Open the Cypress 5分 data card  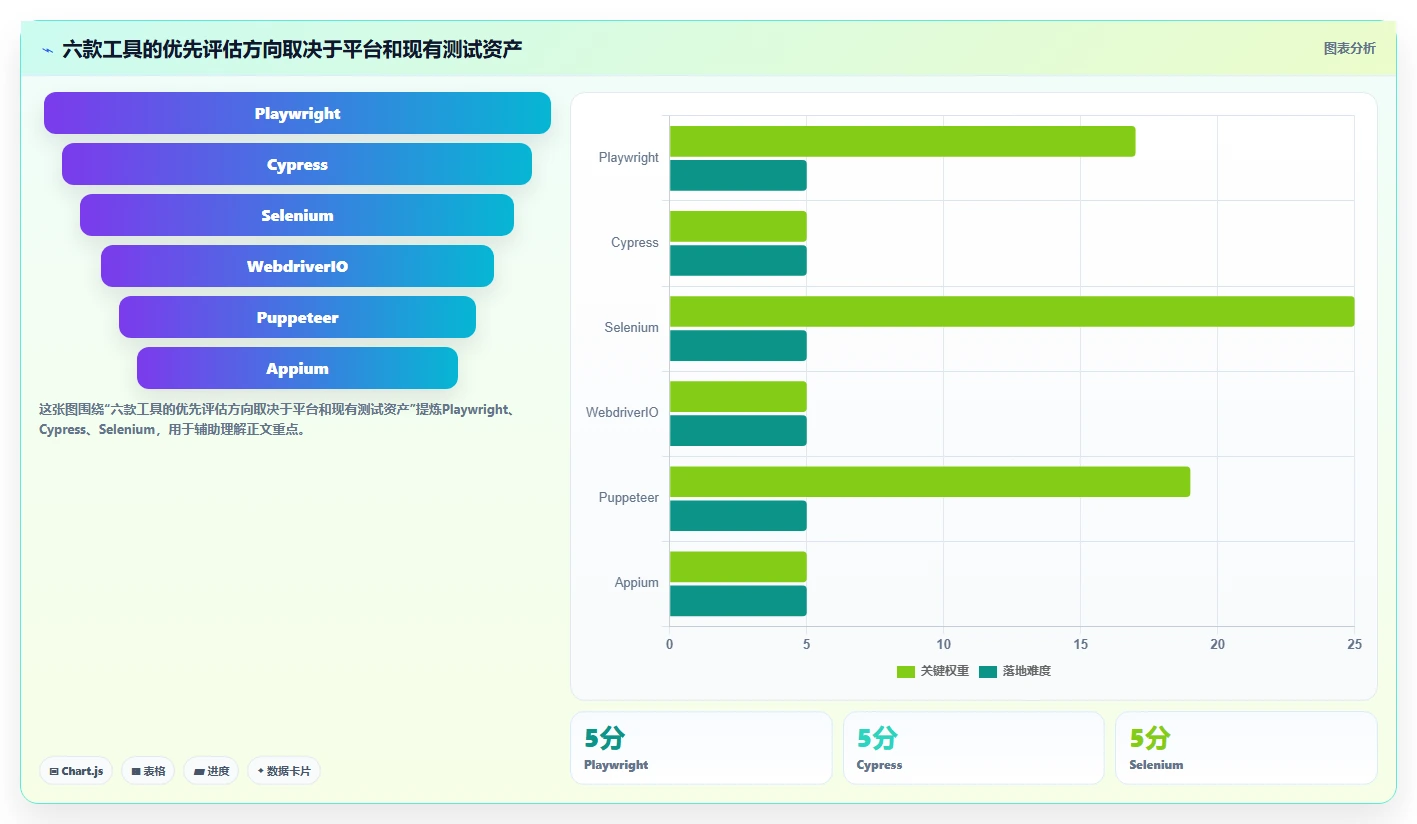click(974, 748)
